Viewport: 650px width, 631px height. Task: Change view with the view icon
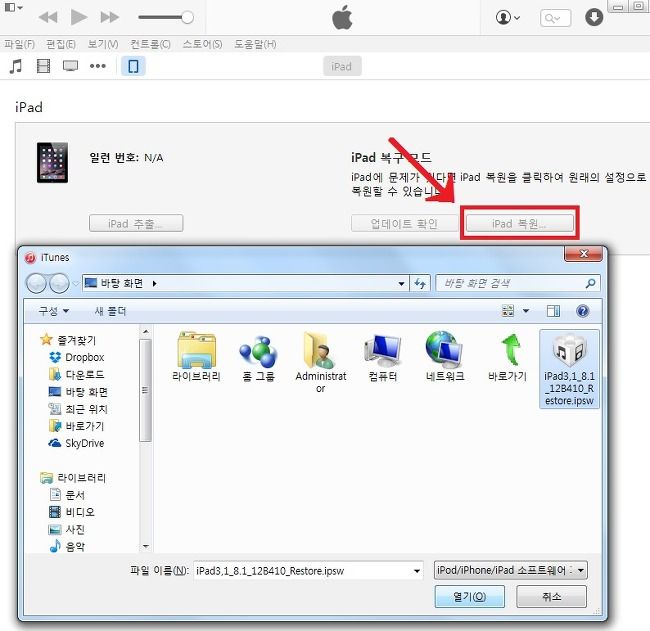508,311
